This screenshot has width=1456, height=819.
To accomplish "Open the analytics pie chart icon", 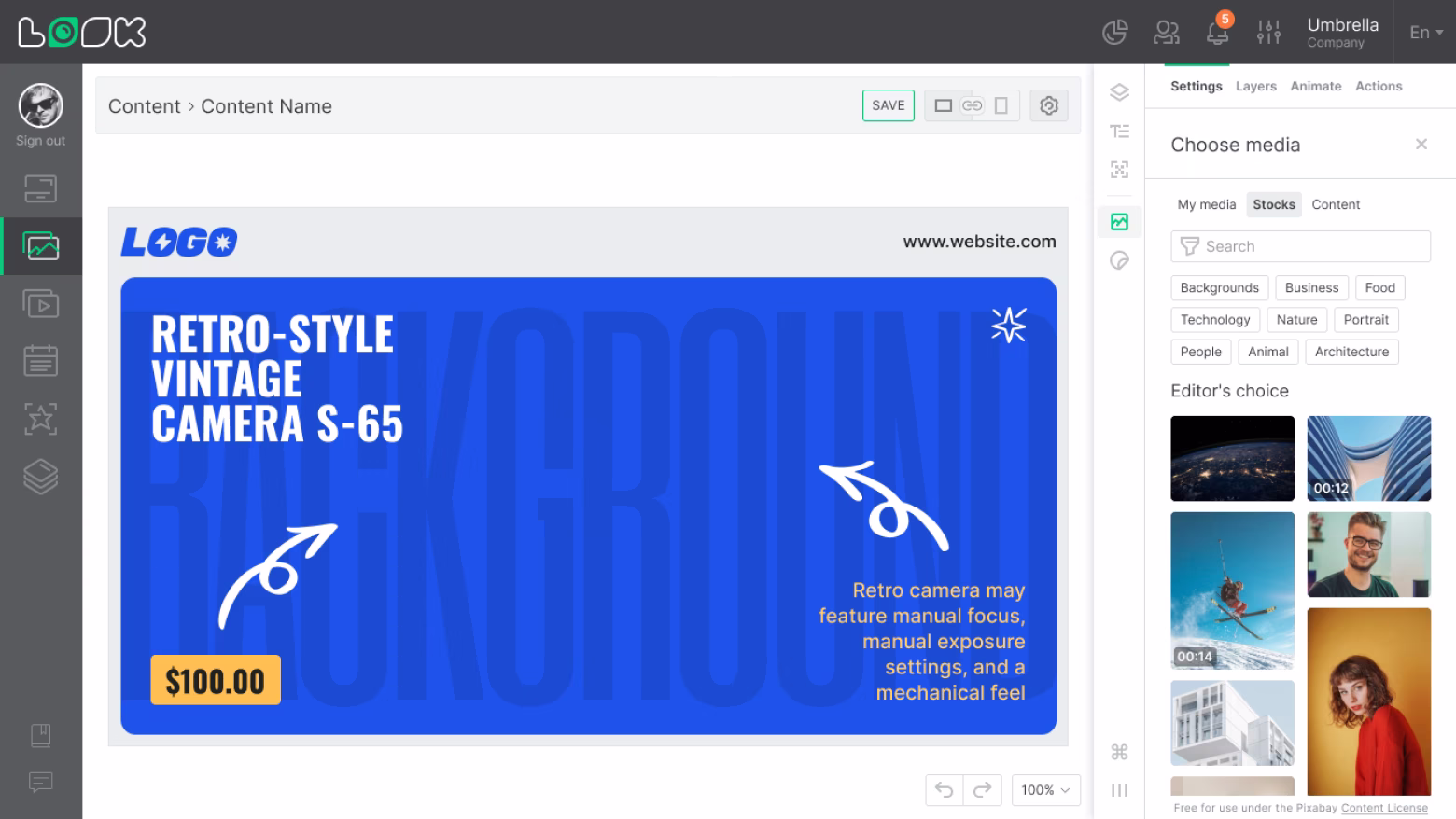I will pos(1114,33).
